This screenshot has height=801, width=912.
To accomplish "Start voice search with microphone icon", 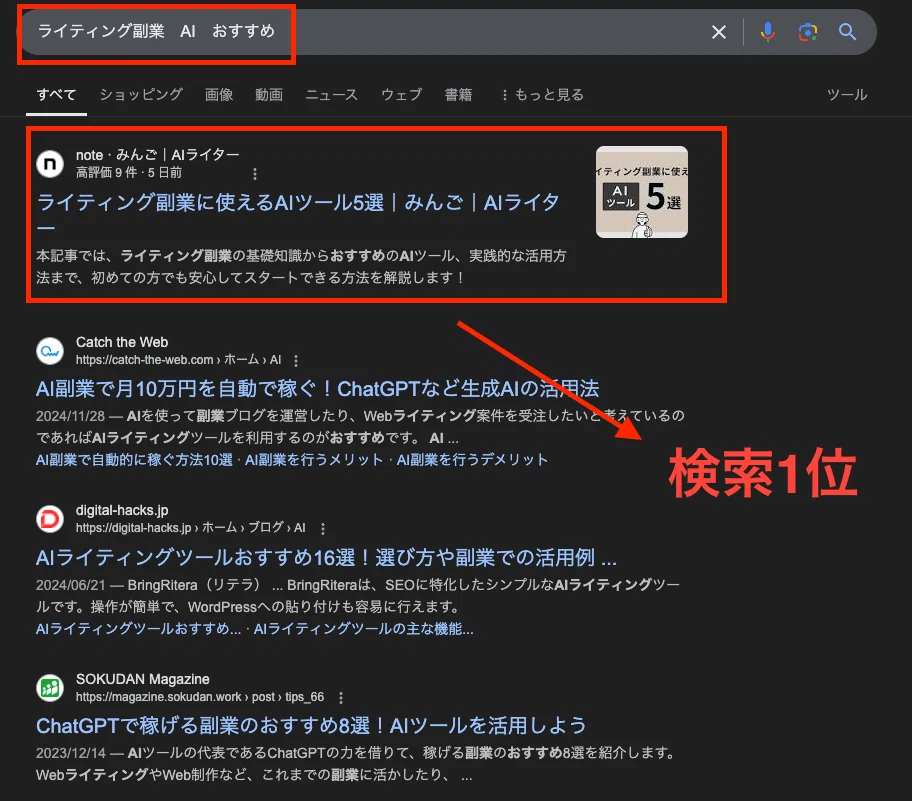I will 768,31.
